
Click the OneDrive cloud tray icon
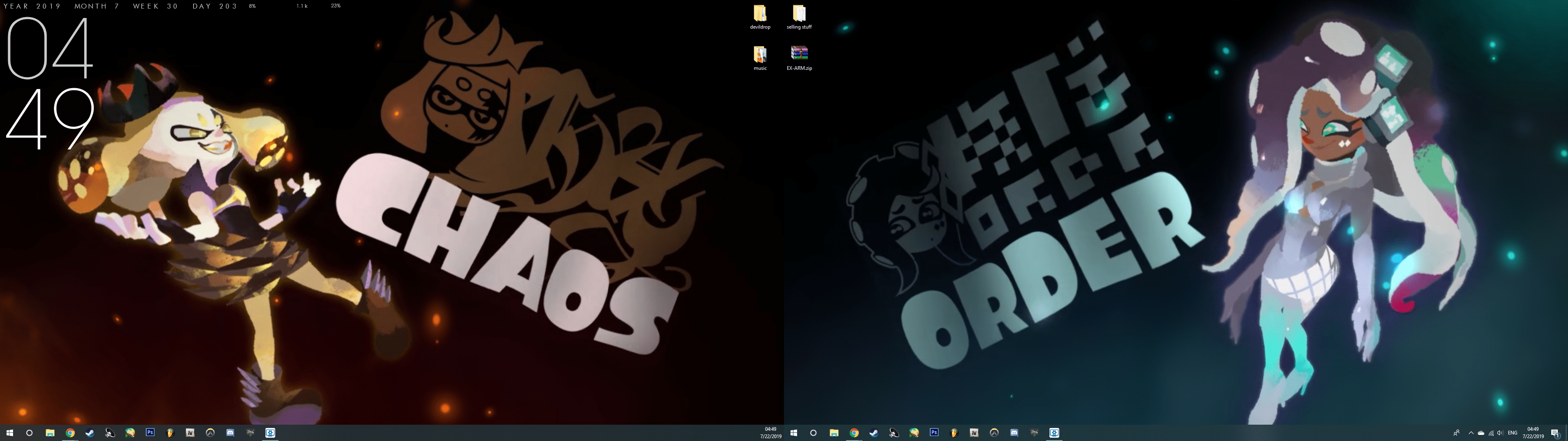coord(1481,433)
